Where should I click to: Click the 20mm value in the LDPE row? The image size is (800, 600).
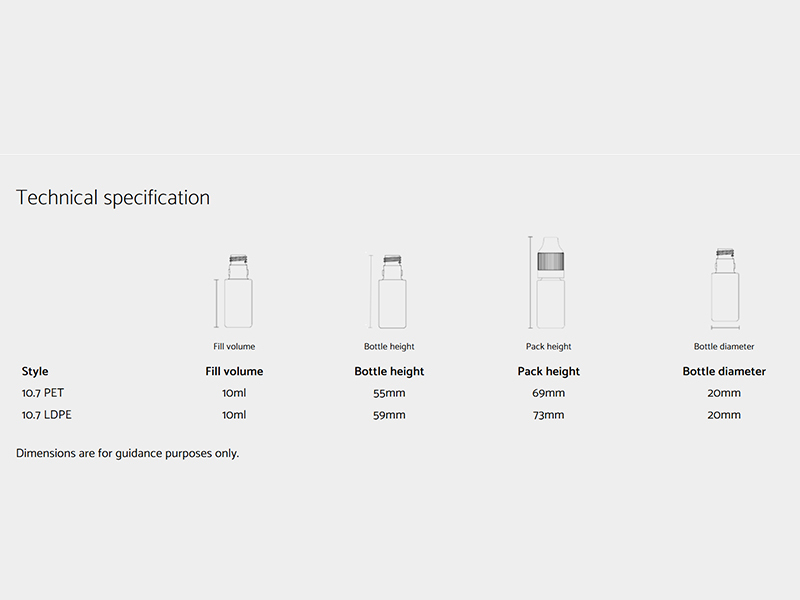pyautogui.click(x=724, y=415)
